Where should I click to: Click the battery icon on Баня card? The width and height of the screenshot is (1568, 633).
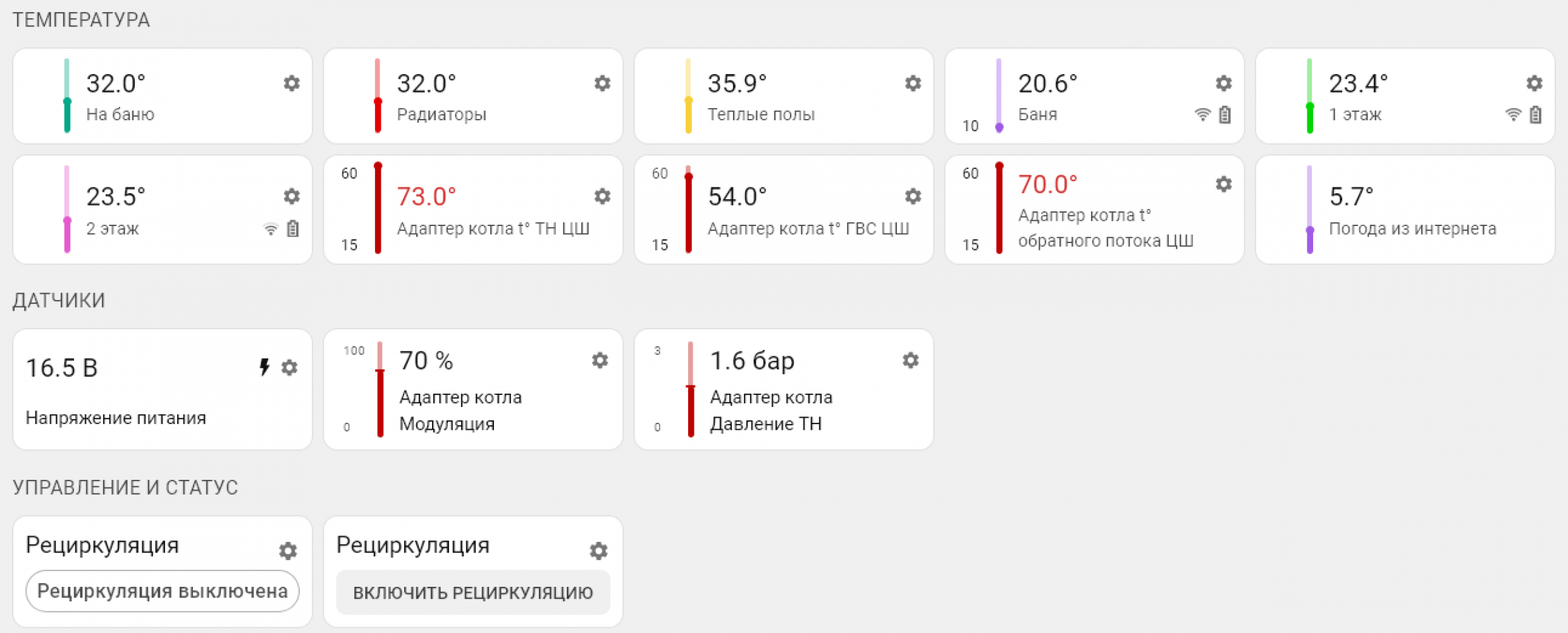[x=1225, y=115]
